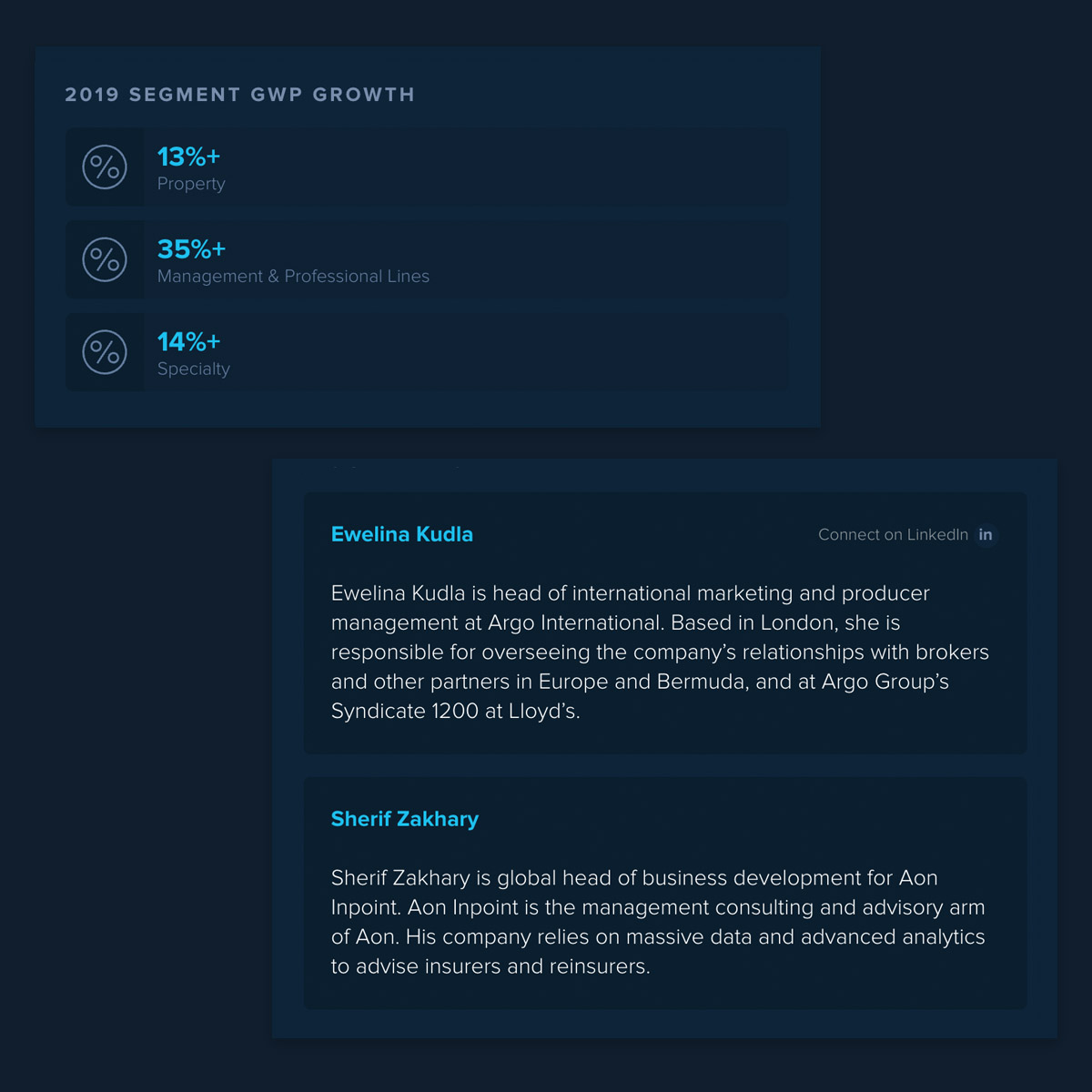Viewport: 1092px width, 1092px height.
Task: Click the percent icon beside Property
Action: point(105,167)
